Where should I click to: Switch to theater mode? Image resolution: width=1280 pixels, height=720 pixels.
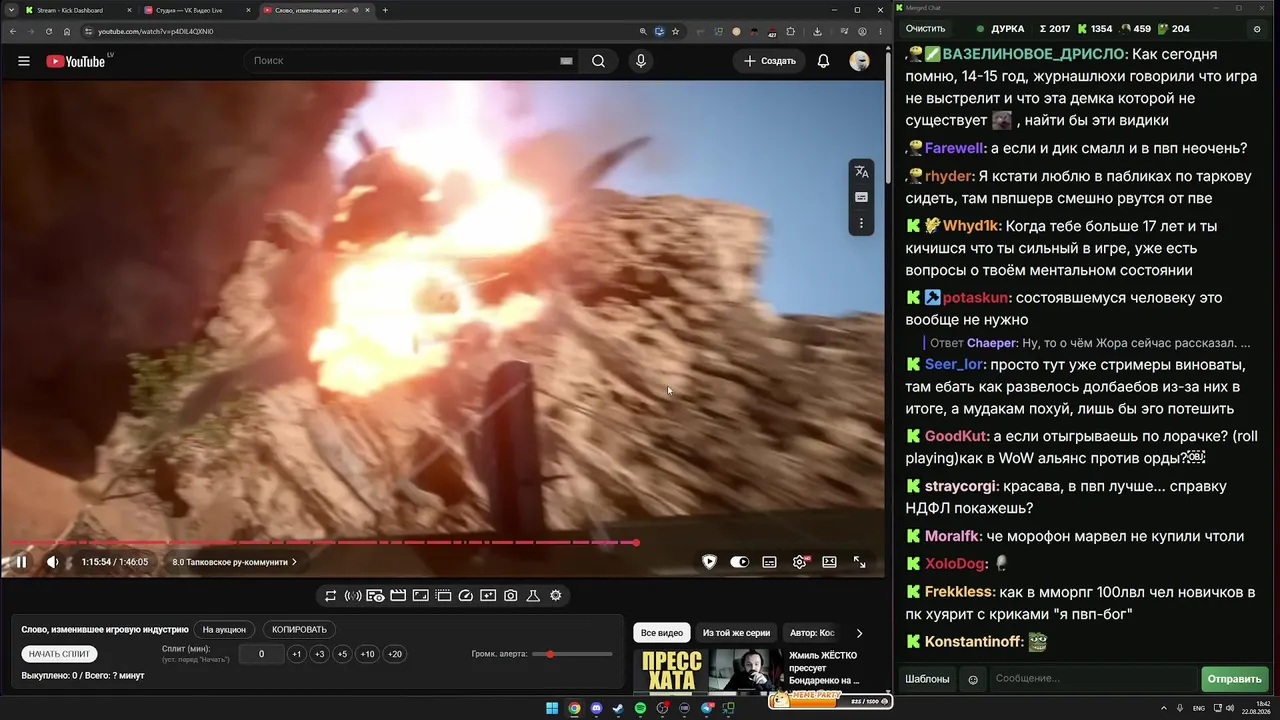829,562
